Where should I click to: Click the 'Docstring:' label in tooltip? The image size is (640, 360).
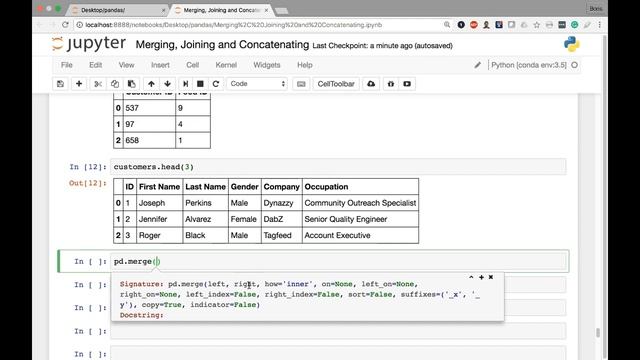[142, 315]
